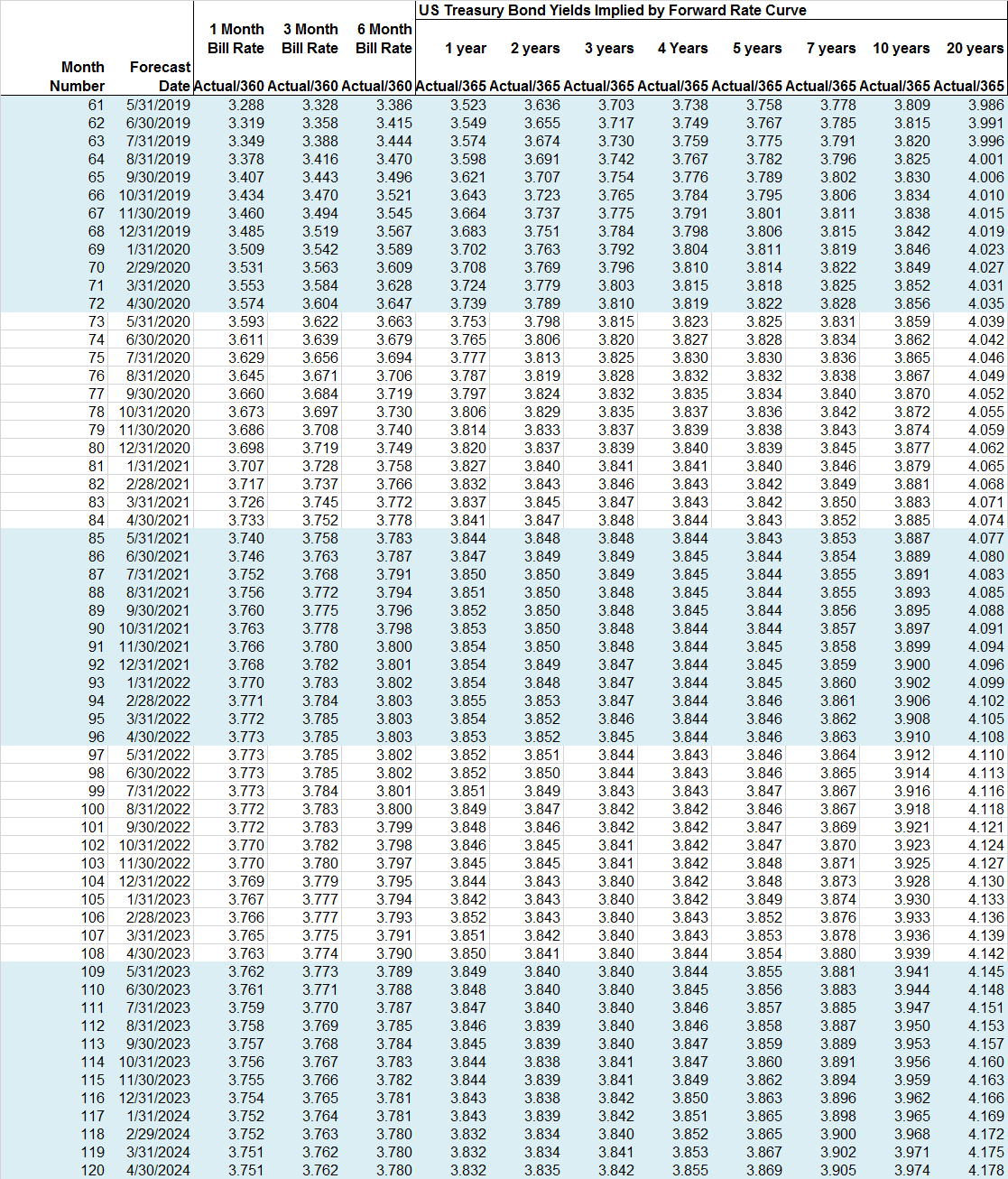Viewport: 1008px width, 1179px height.
Task: Click forecast date 9/30/2023
Action: point(158,1044)
